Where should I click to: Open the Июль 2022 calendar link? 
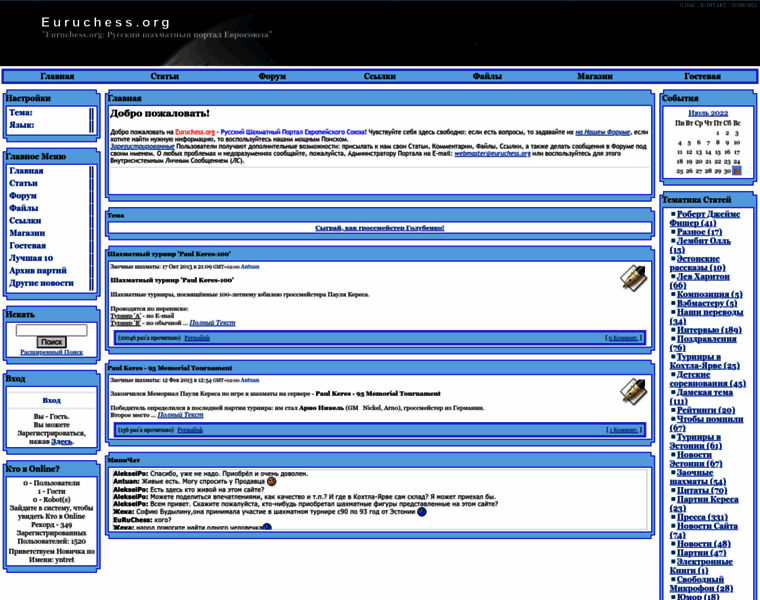(708, 113)
